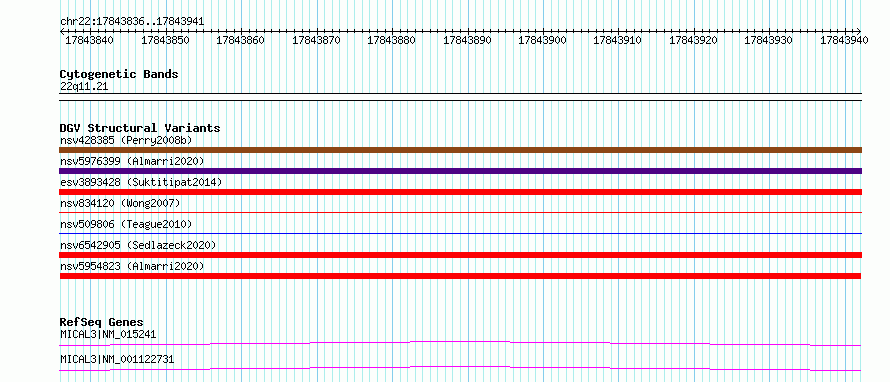This screenshot has width=890, height=382.
Task: Click the magenta MICAL3 NM_015241 gene line
Action: pyautogui.click(x=460, y=343)
